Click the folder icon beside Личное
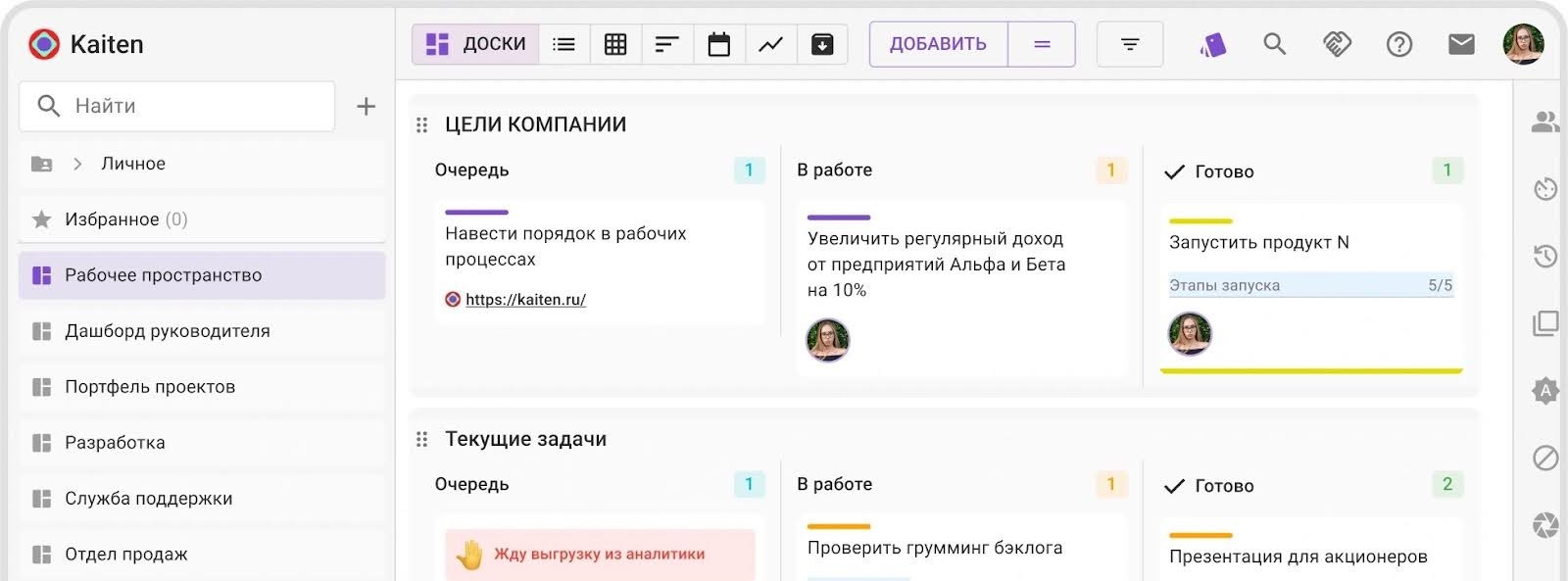 (x=41, y=164)
